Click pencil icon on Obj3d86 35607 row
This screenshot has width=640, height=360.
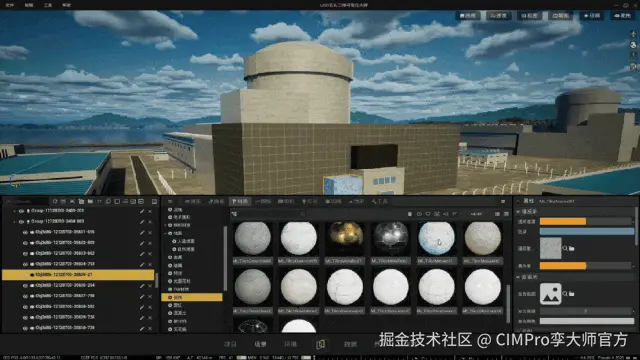[x=142, y=296]
